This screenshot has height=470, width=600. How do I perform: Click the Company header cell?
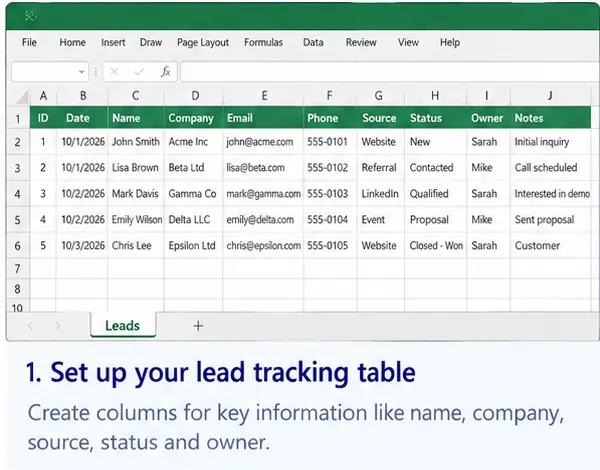click(x=194, y=118)
